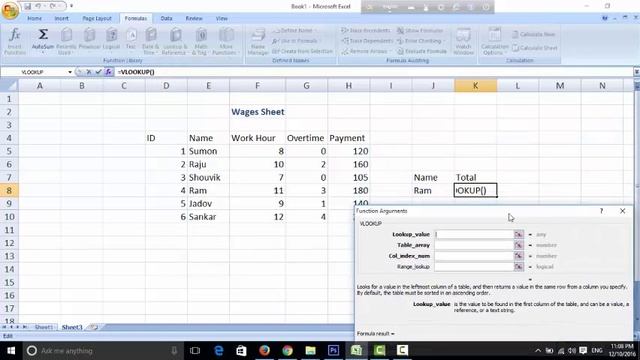This screenshot has height=360, width=640.
Task: Open the Home ribbon tab
Action: [34, 18]
